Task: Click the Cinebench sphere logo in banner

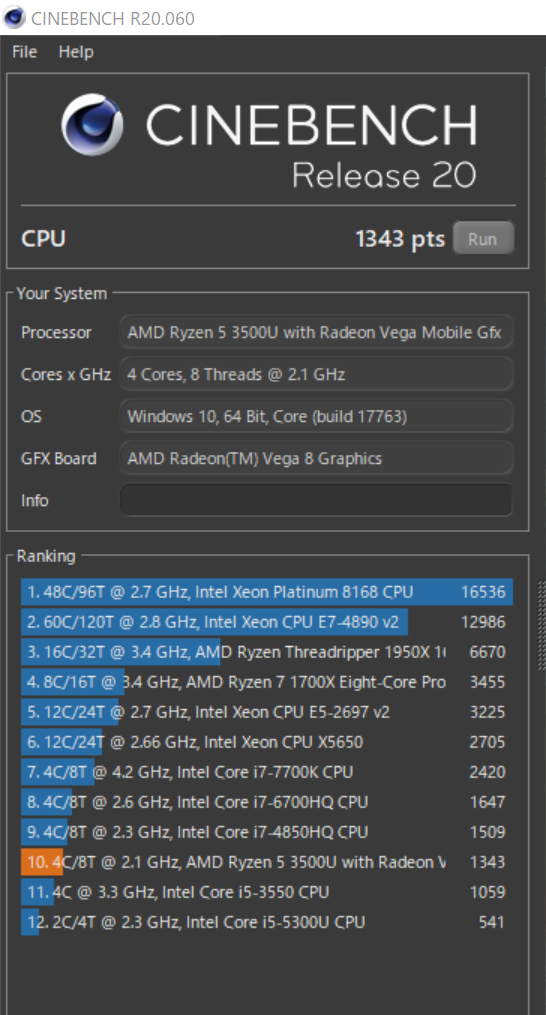Action: point(92,125)
